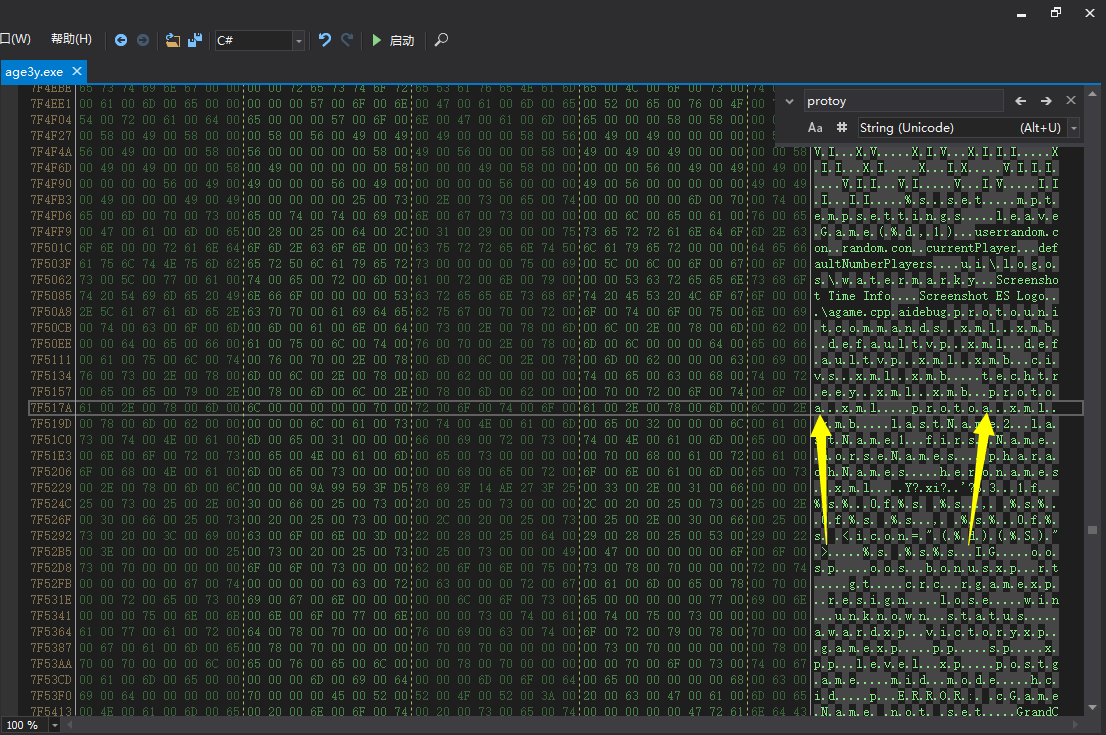Image resolution: width=1106 pixels, height=735 pixels.
Task: Click the Save All disks icon
Action: (x=195, y=40)
